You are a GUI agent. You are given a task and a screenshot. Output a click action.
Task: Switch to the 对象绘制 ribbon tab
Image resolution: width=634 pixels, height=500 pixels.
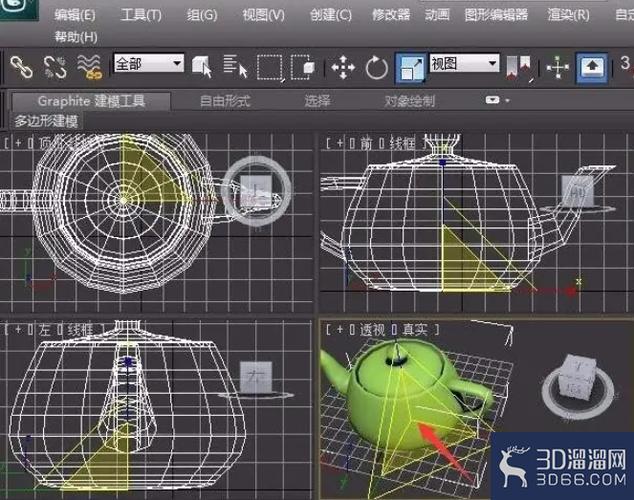[x=410, y=101]
